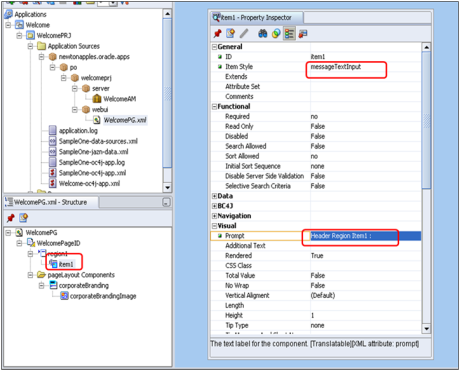Image resolution: width=460 pixels, height=371 pixels.
Task: Click the Rendered property value True
Action: click(317, 256)
